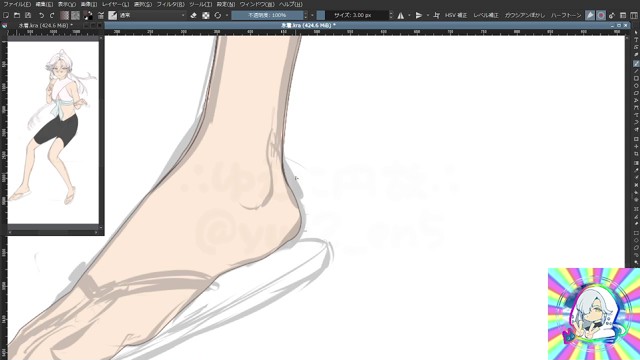640x360 pixels.
Task: Reload the original brush preset
Action: pos(218,16)
